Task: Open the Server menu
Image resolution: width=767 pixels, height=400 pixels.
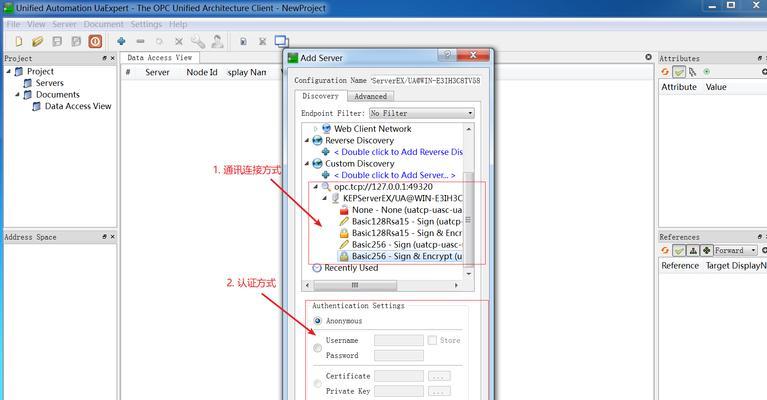Action: coord(64,24)
